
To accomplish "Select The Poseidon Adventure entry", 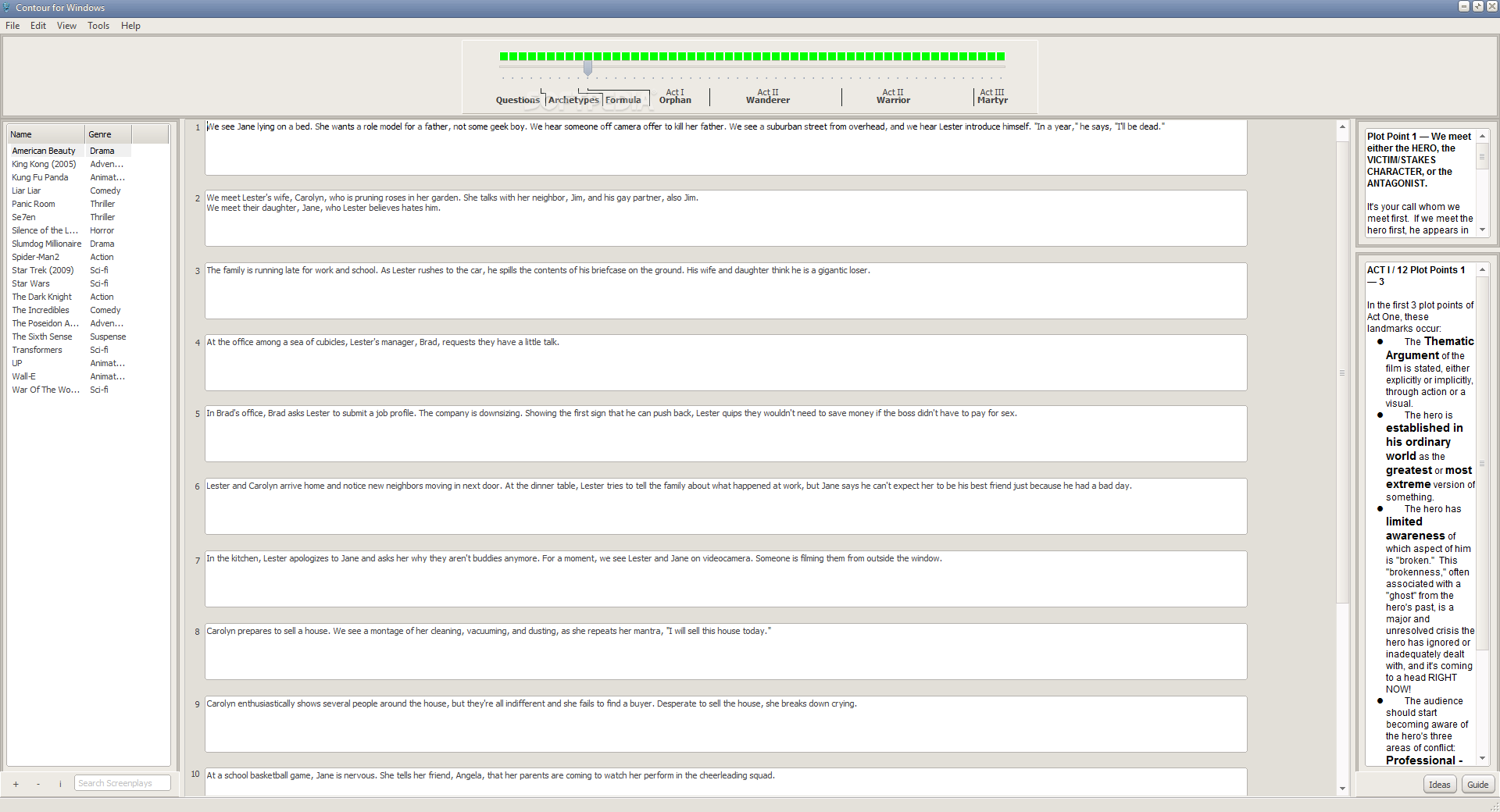I will [x=70, y=323].
